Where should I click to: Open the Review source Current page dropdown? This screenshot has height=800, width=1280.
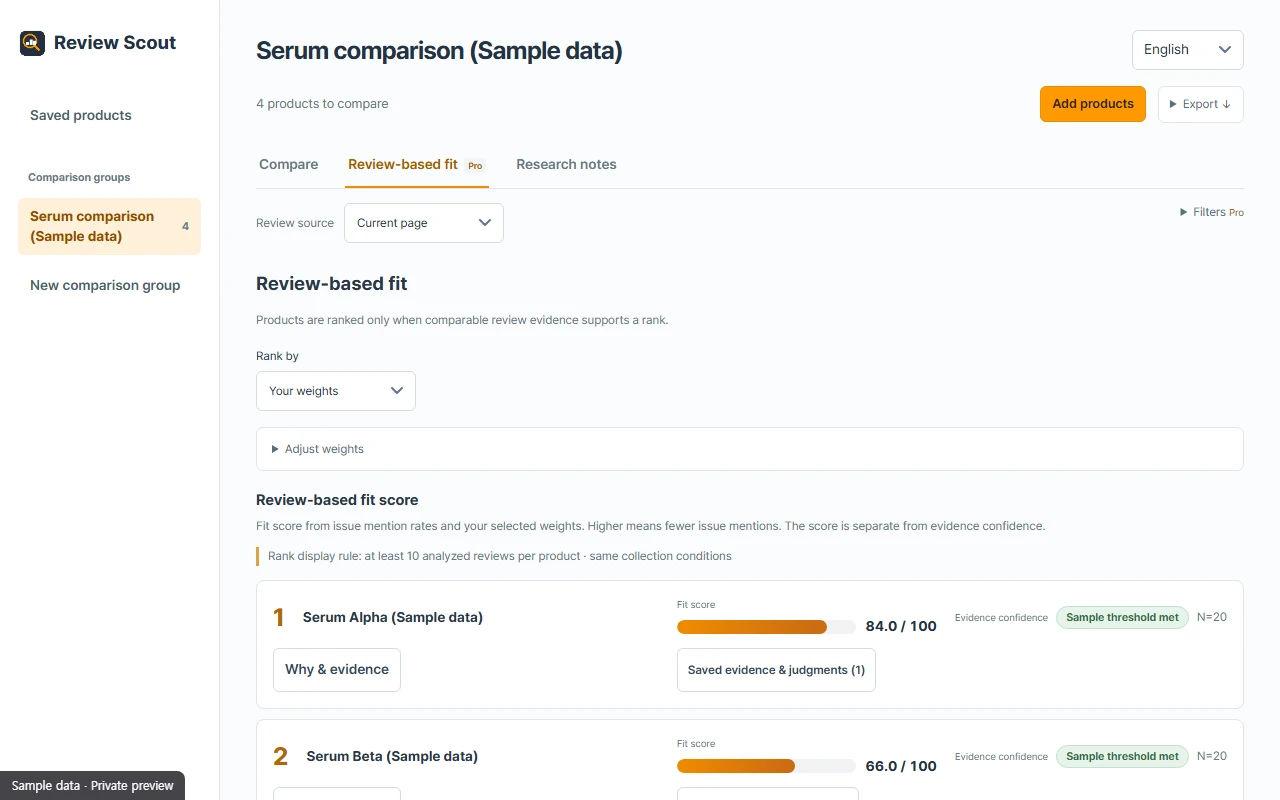click(424, 223)
